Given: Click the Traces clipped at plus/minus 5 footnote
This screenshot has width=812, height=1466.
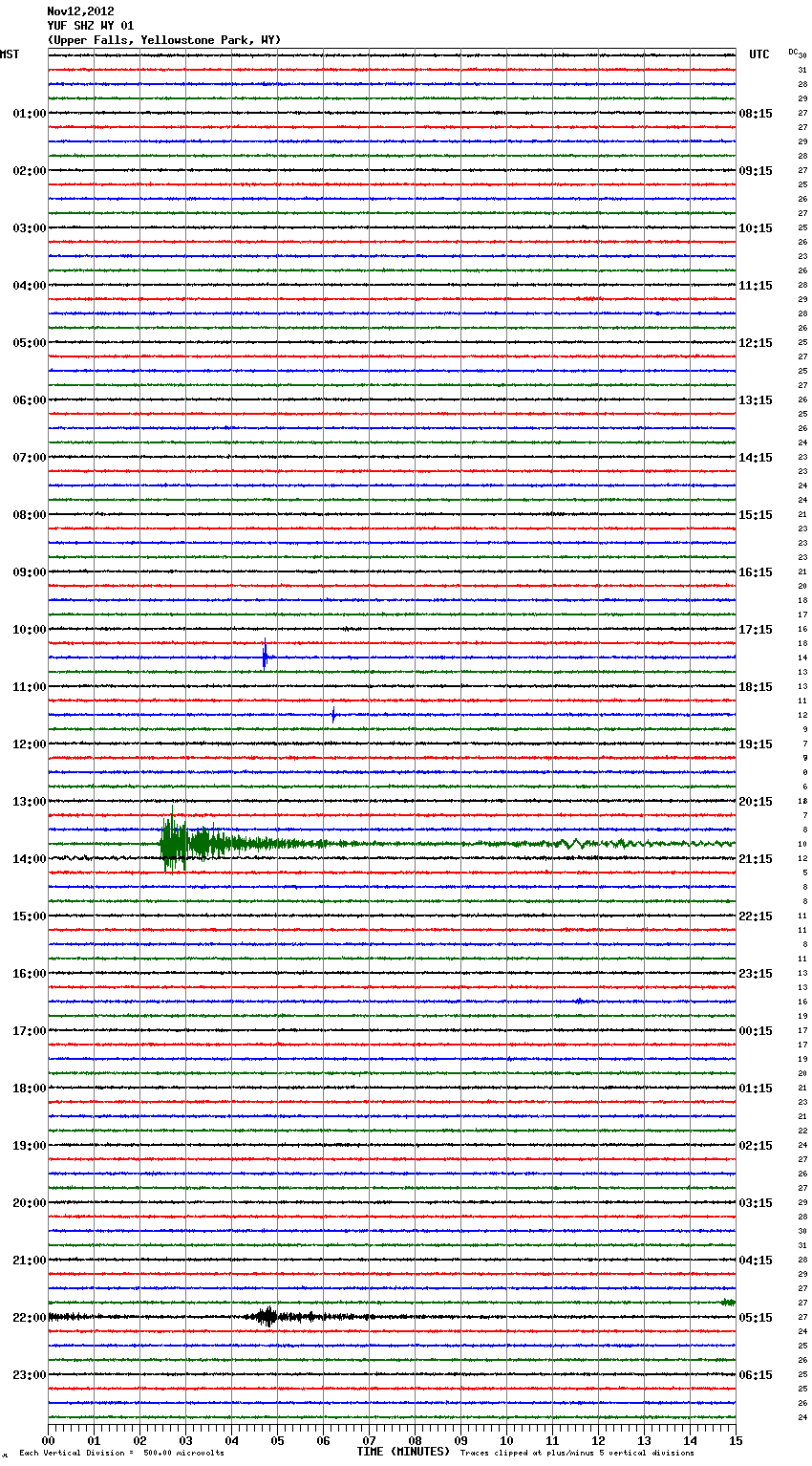Looking at the screenshot, I should (x=577, y=1453).
